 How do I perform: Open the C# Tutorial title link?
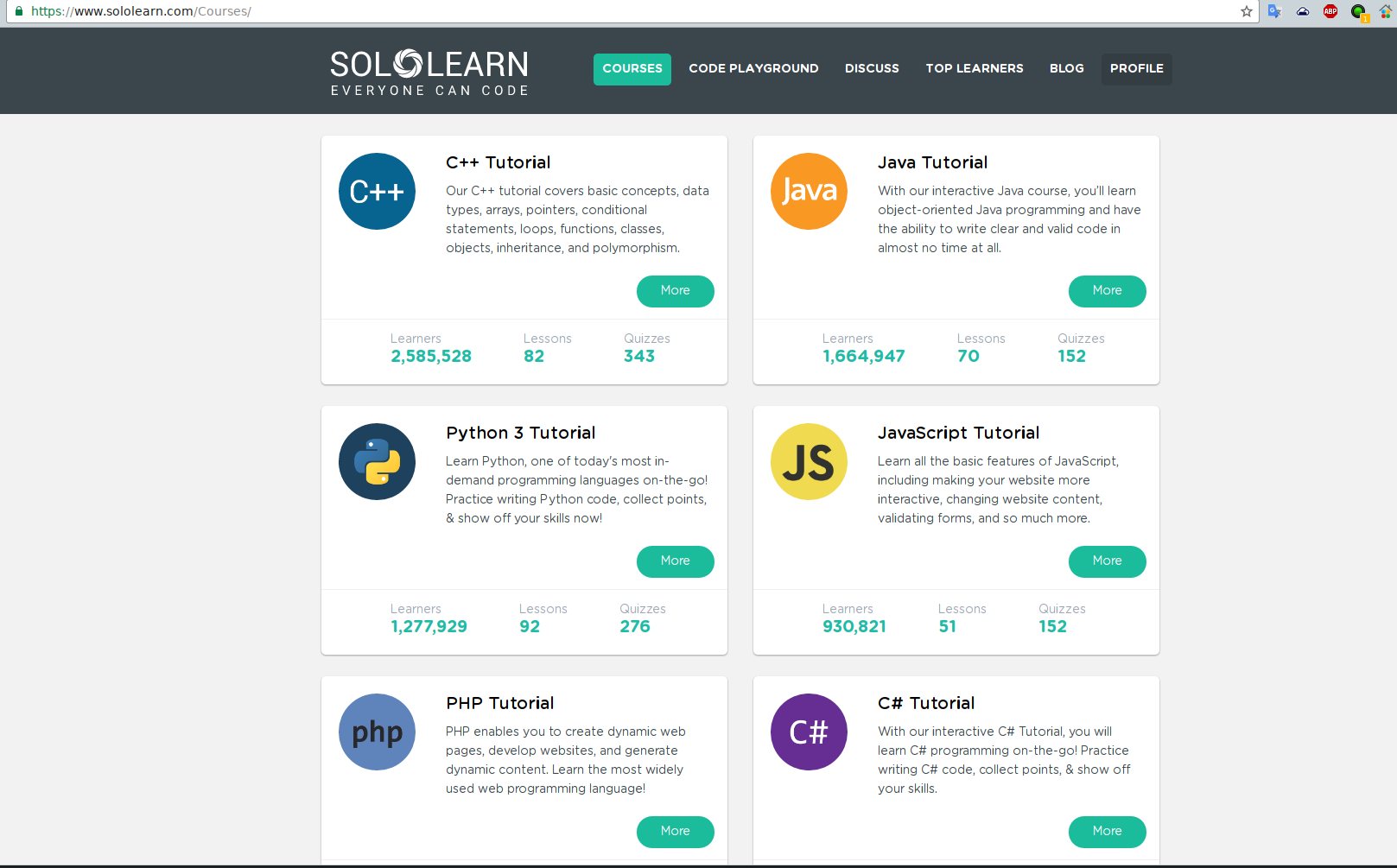[926, 703]
